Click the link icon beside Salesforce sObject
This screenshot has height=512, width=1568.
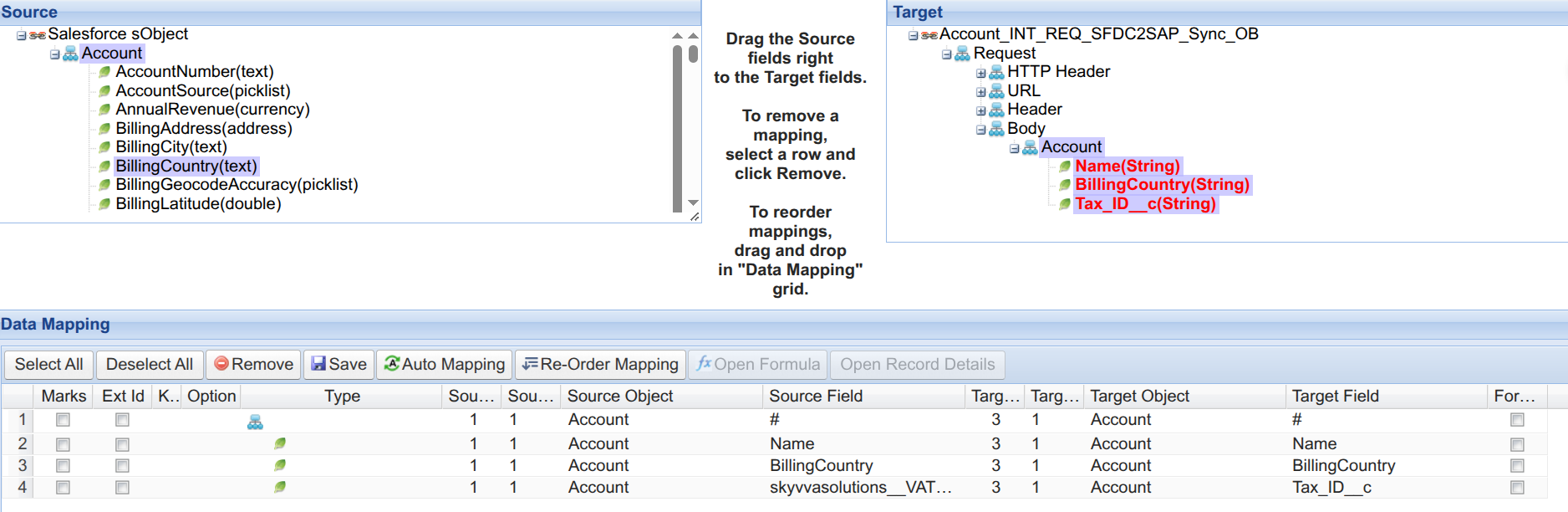38,35
